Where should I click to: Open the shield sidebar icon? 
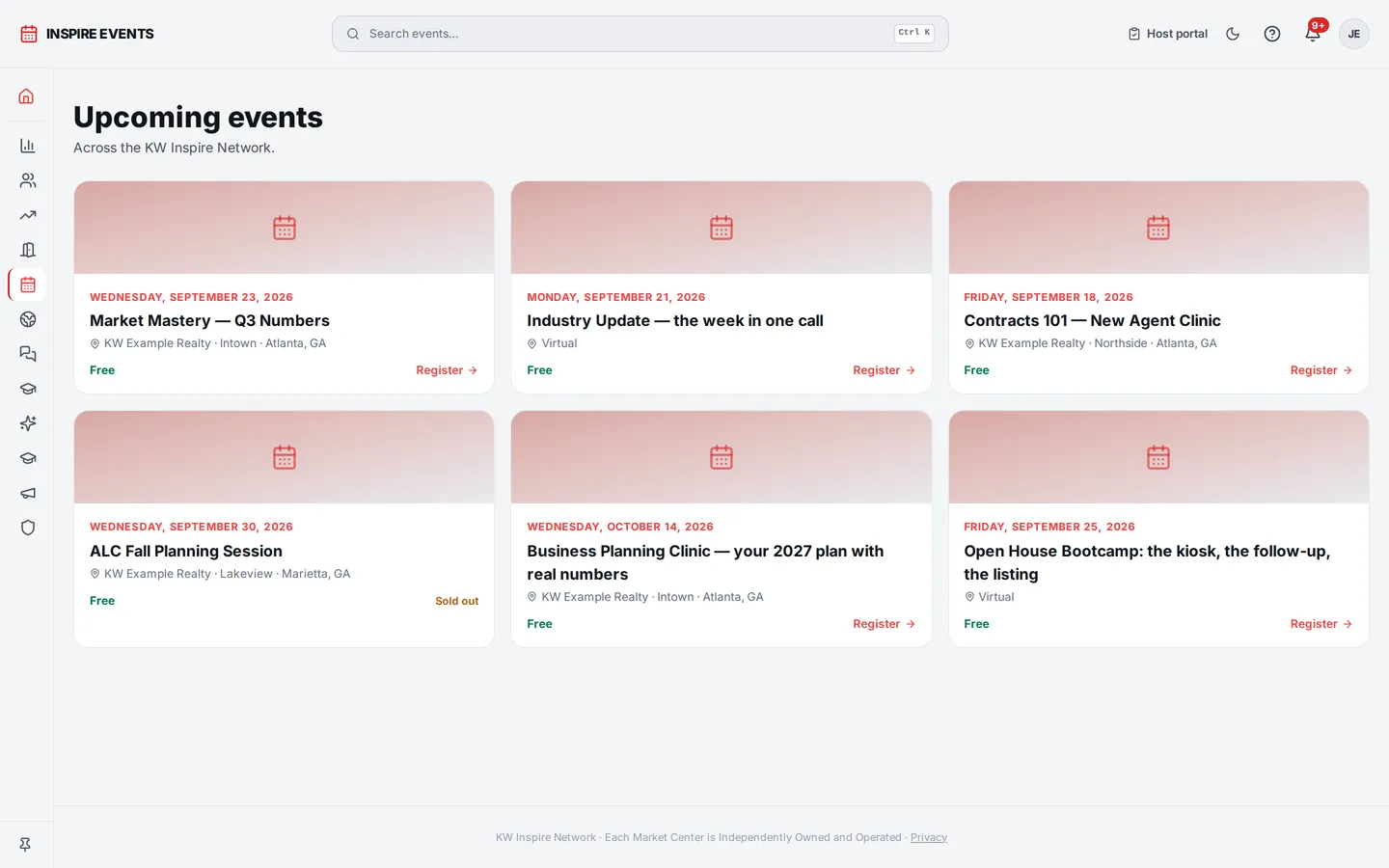coord(28,528)
